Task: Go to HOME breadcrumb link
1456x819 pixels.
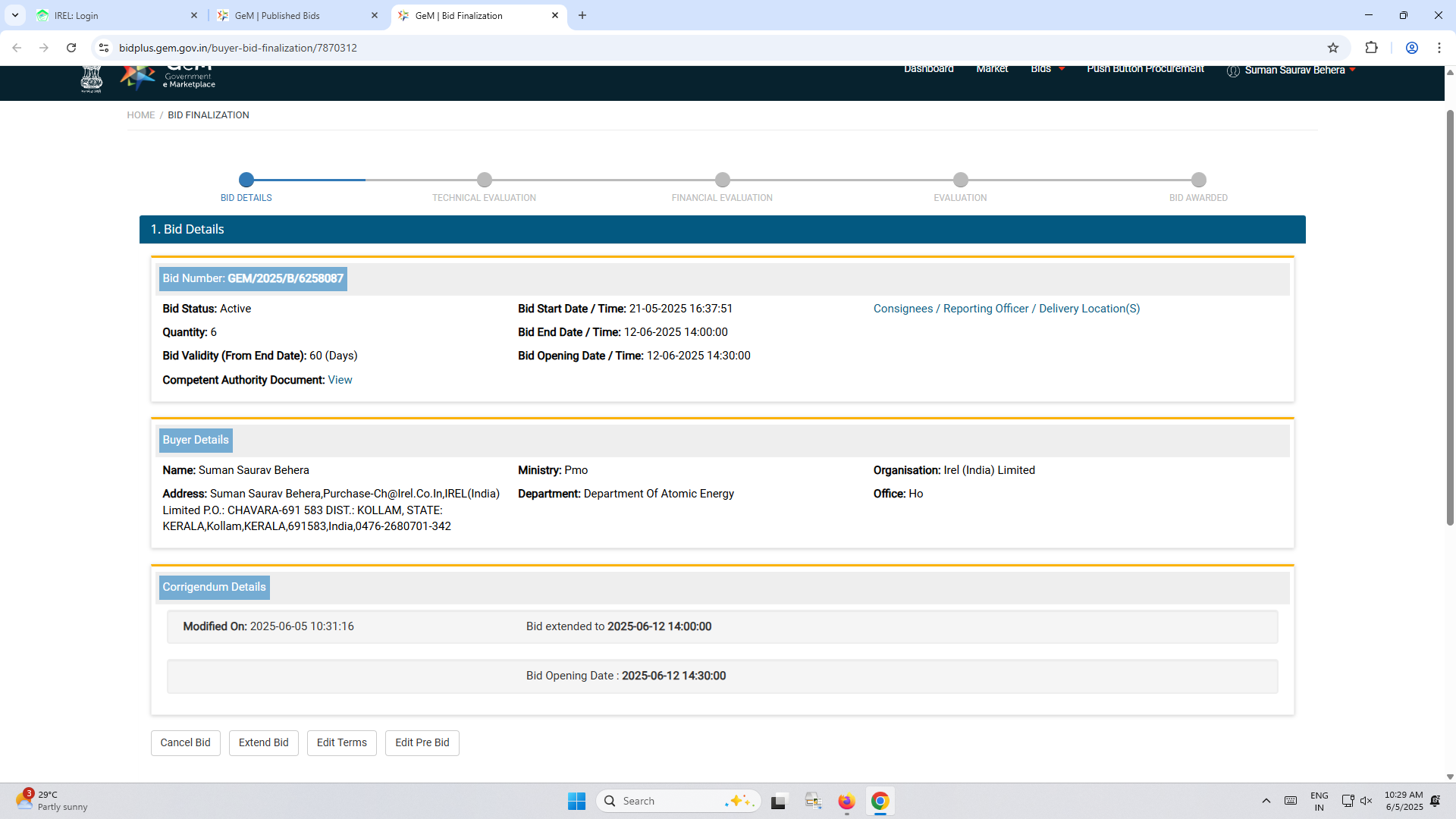Action: (x=140, y=115)
